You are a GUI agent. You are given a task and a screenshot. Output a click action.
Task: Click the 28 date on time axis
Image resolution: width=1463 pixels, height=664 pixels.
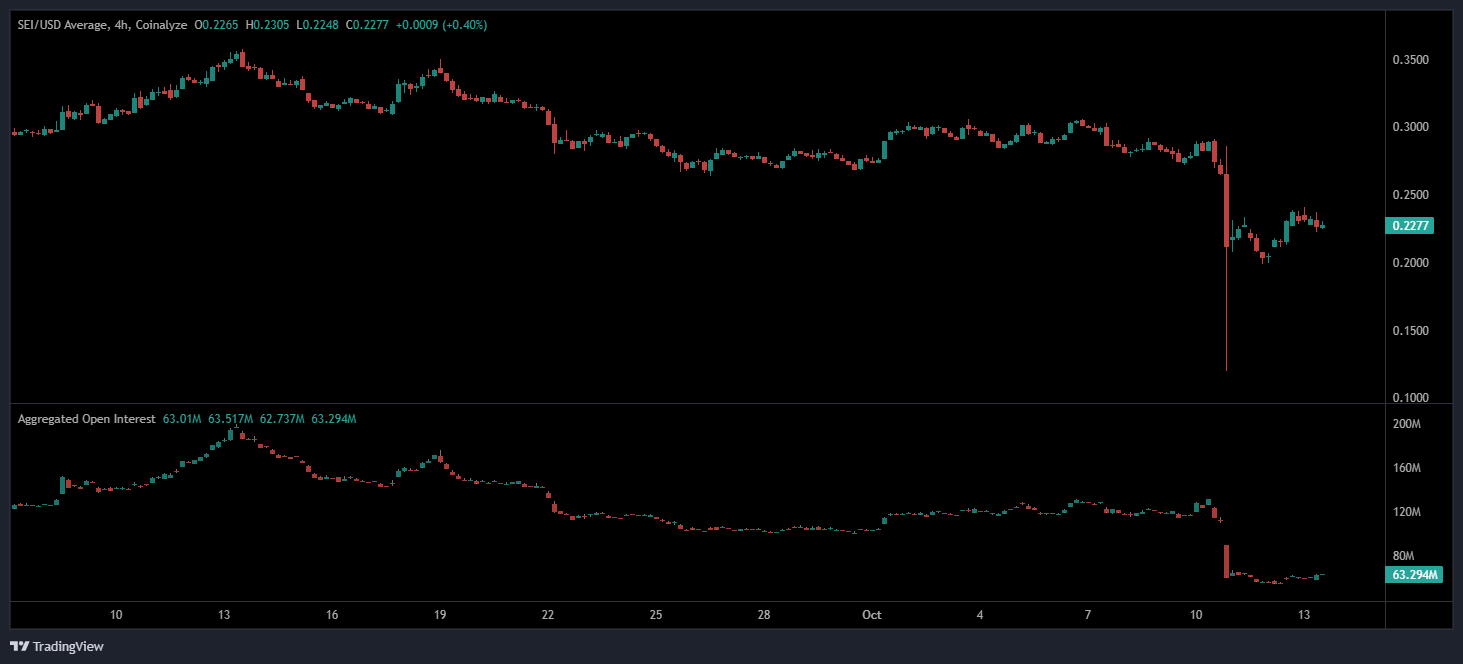pyautogui.click(x=764, y=615)
